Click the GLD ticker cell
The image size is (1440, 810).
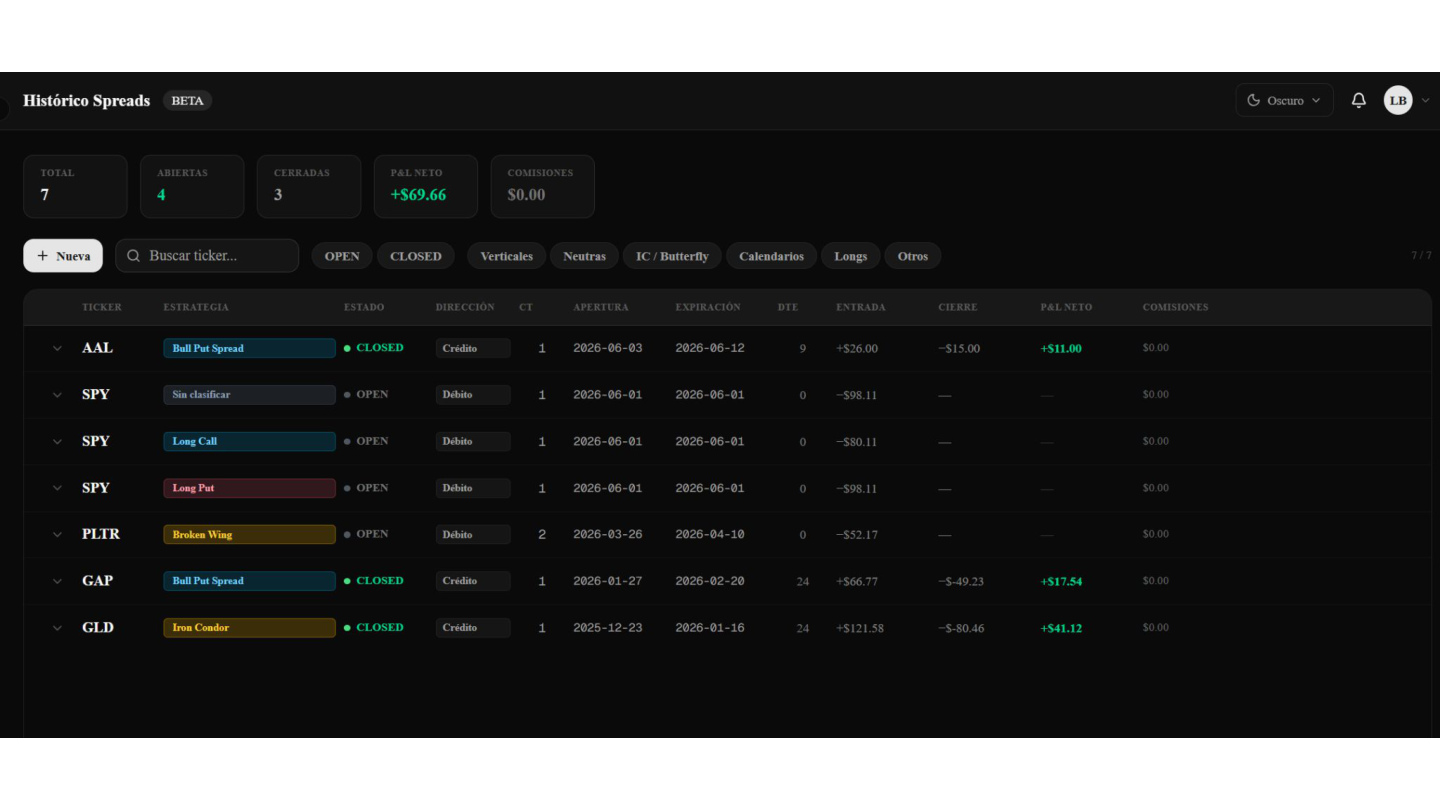tap(98, 628)
